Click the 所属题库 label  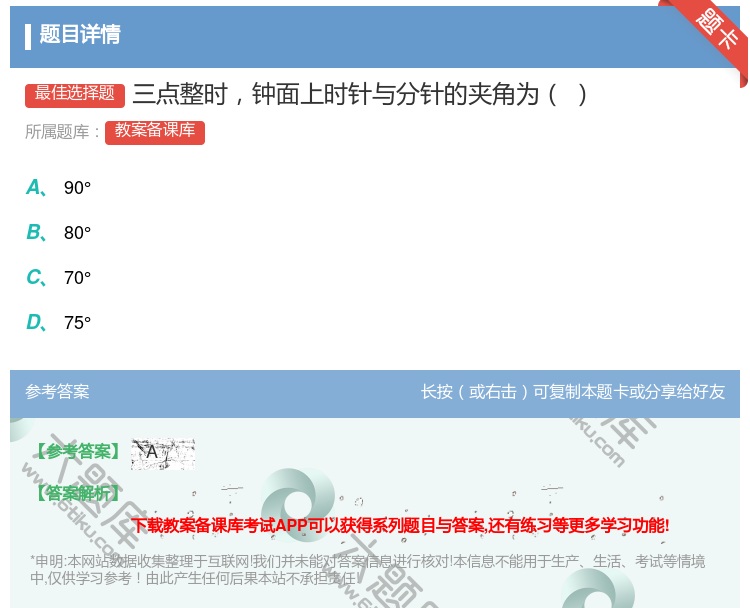[x=62, y=132]
